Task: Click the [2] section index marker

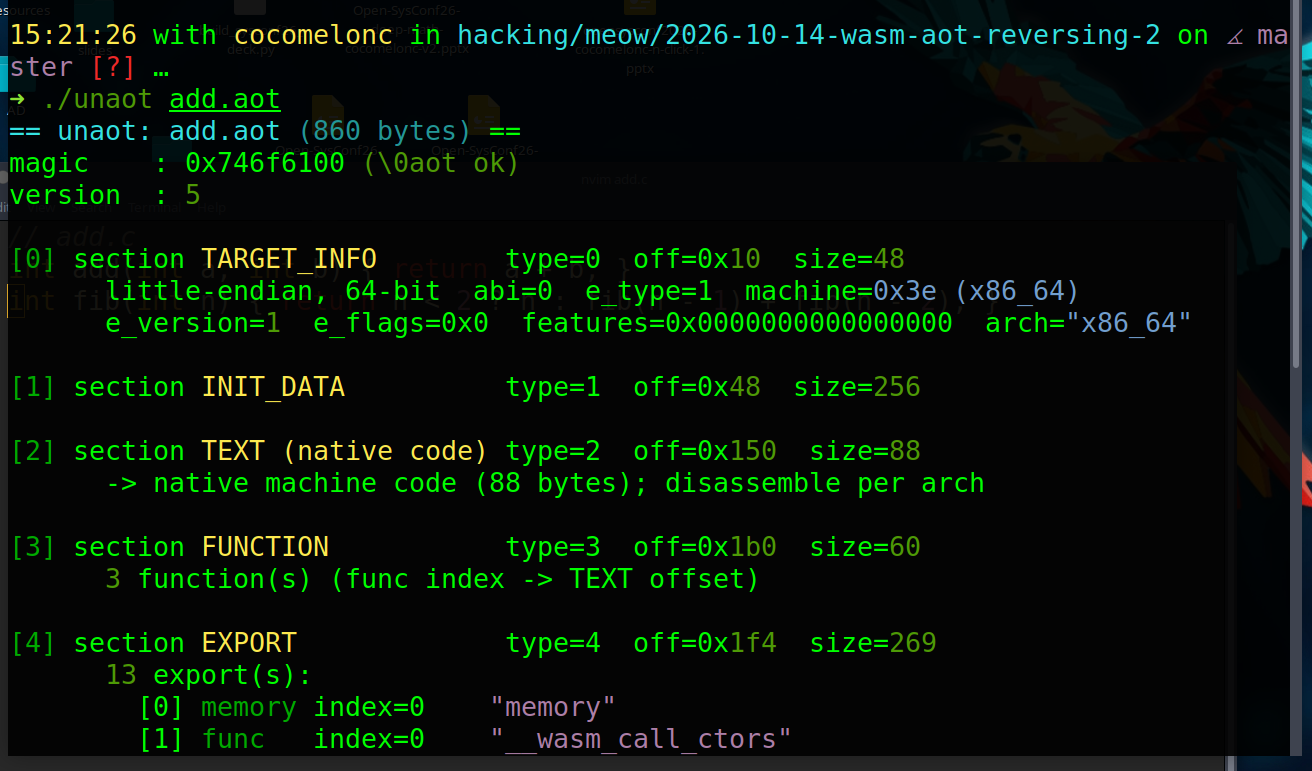Action: (33, 451)
